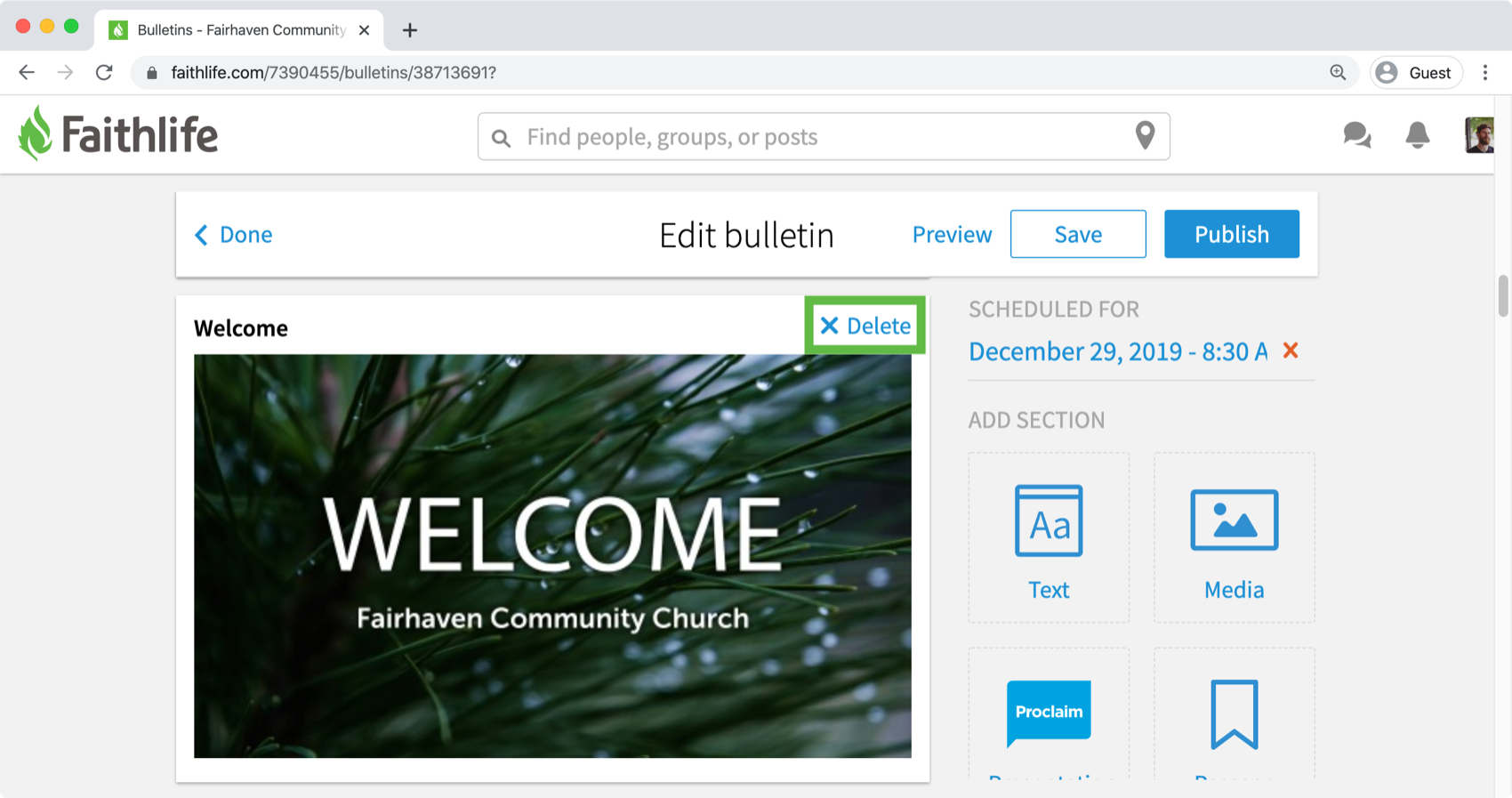Click the Welcome section title

[241, 328]
